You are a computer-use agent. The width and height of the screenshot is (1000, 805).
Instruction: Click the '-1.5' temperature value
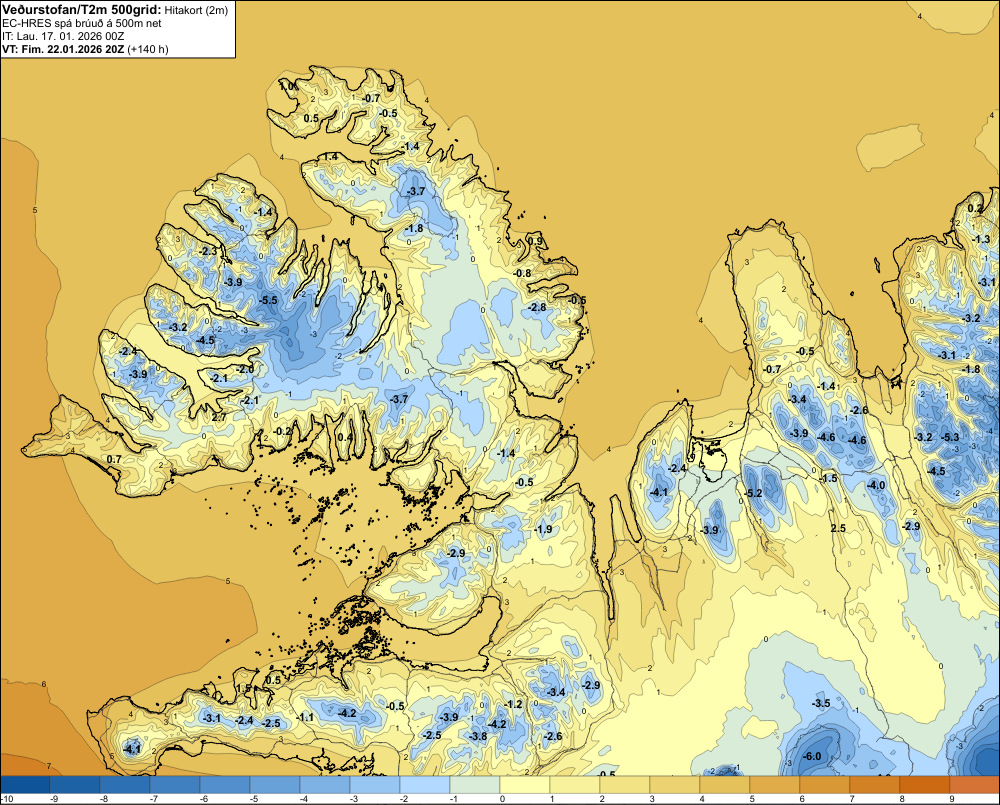[828, 478]
